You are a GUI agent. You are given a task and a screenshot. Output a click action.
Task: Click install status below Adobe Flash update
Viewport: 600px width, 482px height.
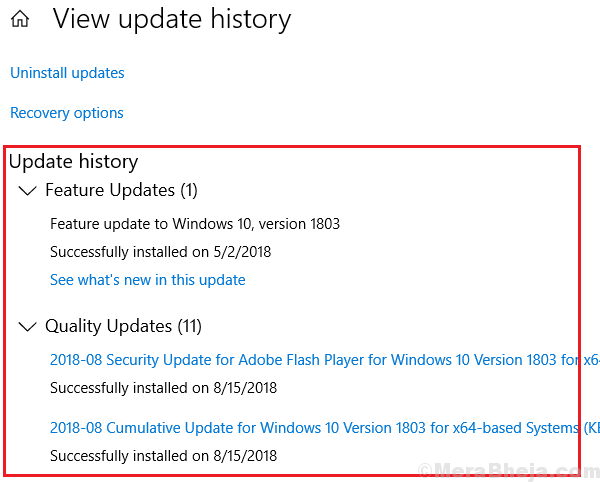tap(164, 388)
